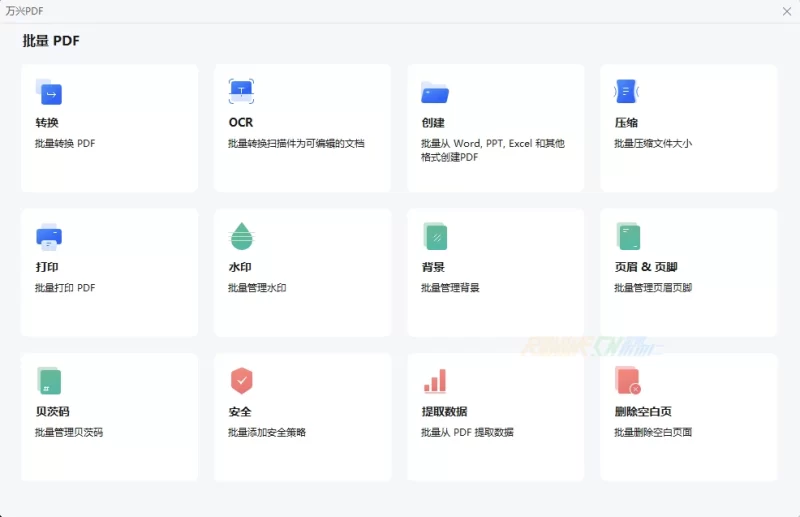This screenshot has height=517, width=800.
Task: Click the 贝茨码 (Bates number) icon
Action: pyautogui.click(x=49, y=380)
